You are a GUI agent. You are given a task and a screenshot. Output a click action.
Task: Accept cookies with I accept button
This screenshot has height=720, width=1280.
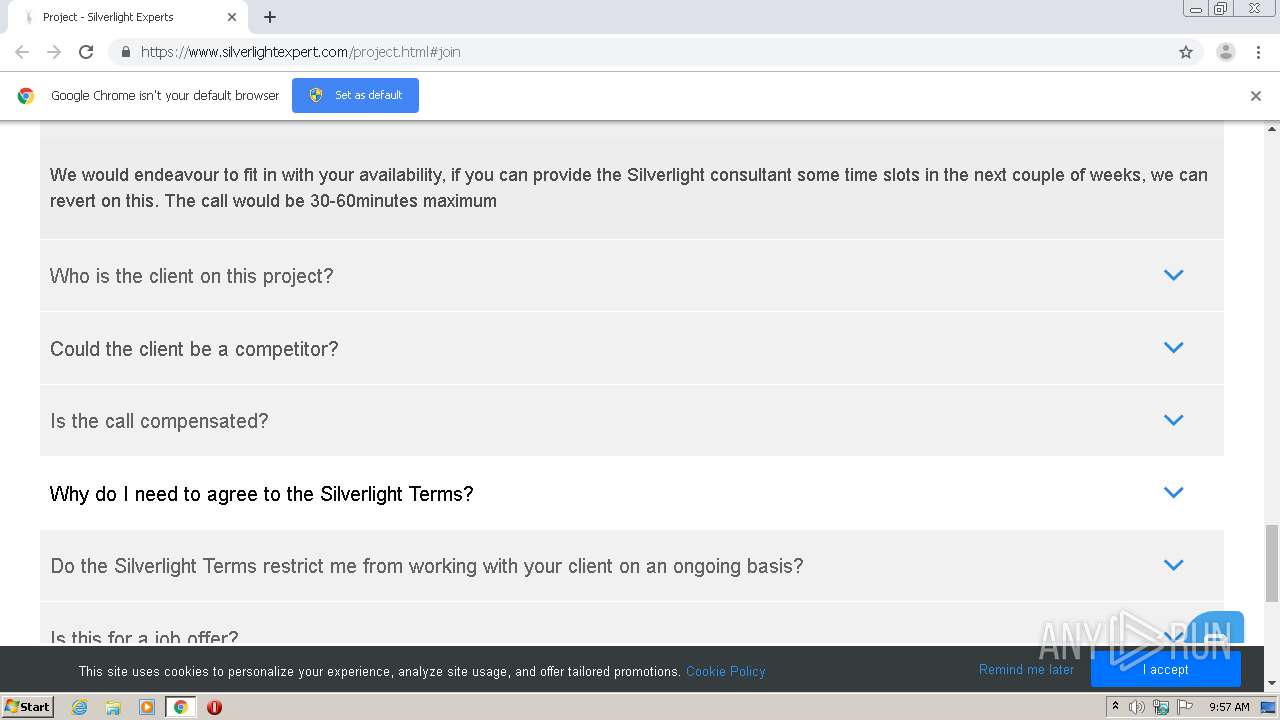(1165, 669)
